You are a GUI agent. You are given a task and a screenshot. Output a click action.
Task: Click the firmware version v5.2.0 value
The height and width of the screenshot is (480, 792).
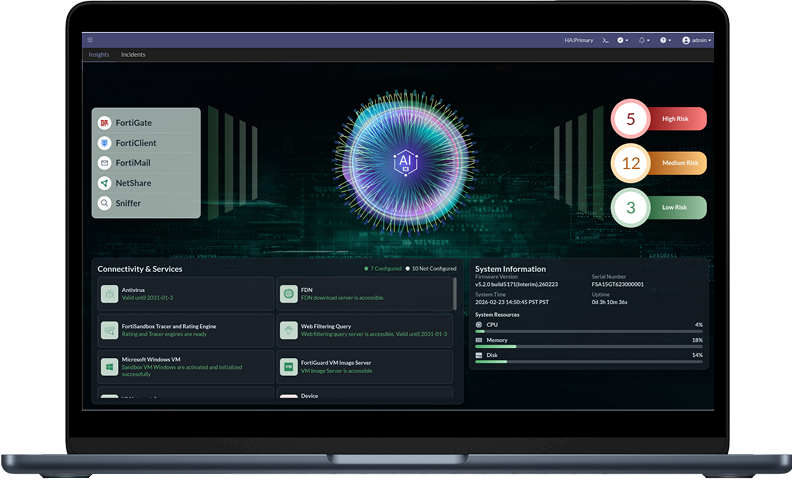(516, 284)
